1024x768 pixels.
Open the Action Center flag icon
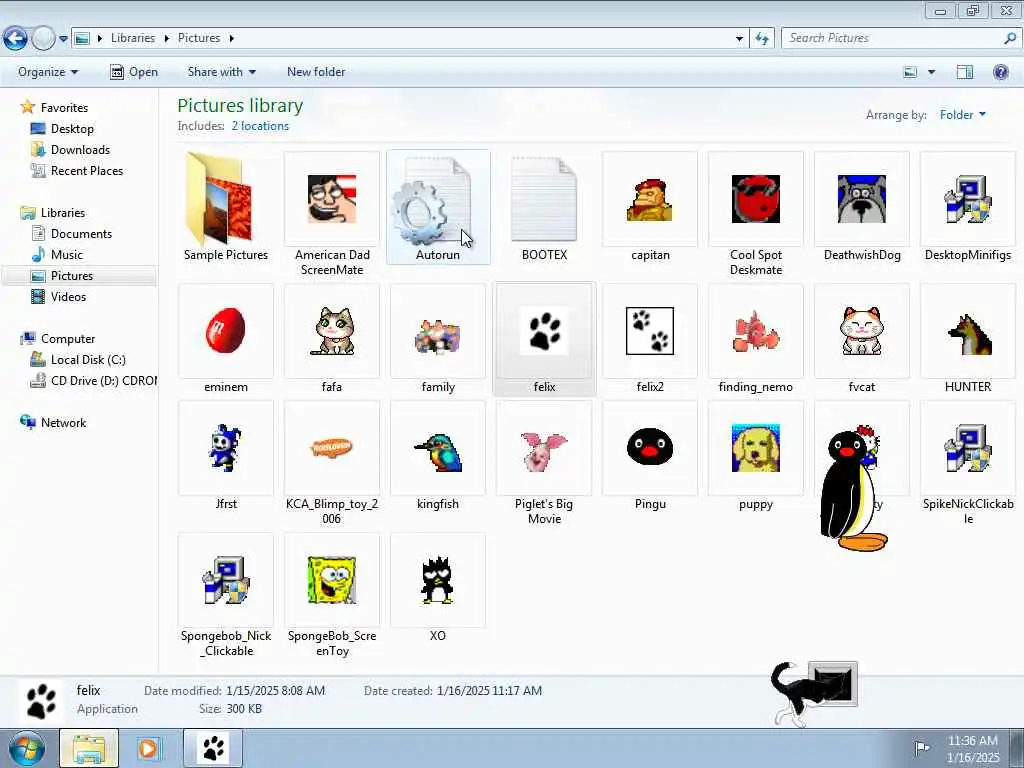click(921, 748)
